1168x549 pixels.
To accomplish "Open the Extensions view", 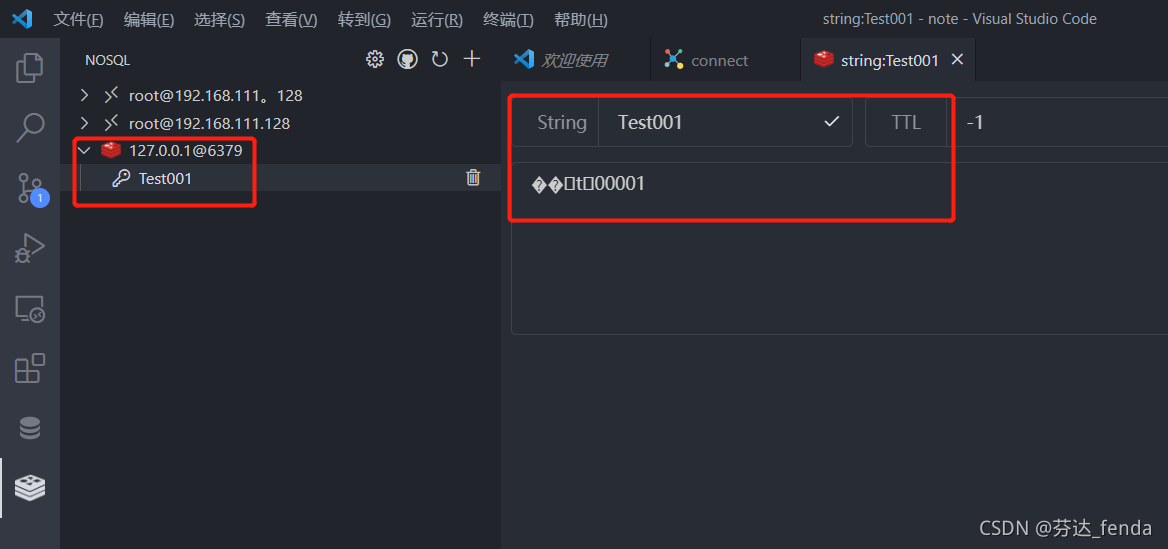I will click(30, 368).
